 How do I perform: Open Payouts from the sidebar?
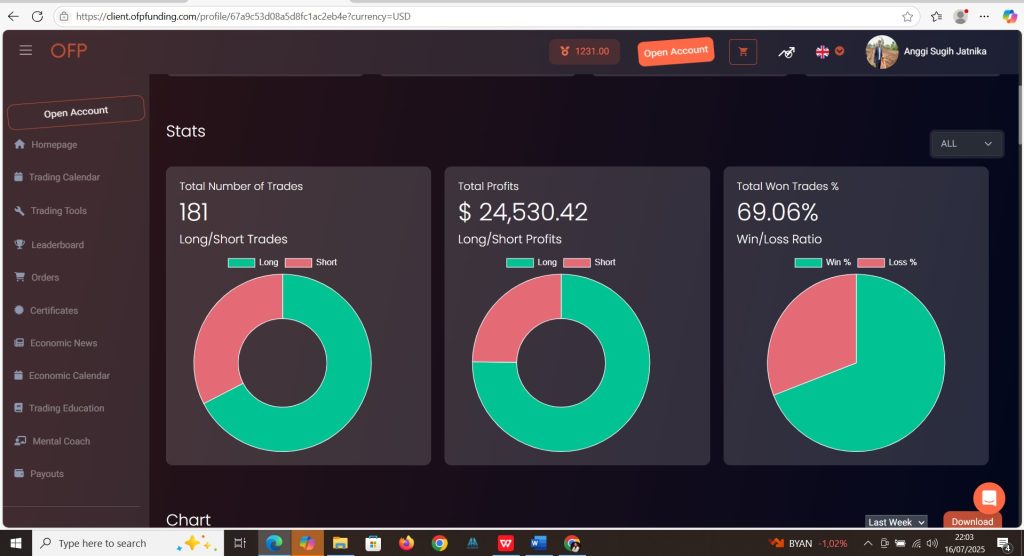tap(47, 474)
